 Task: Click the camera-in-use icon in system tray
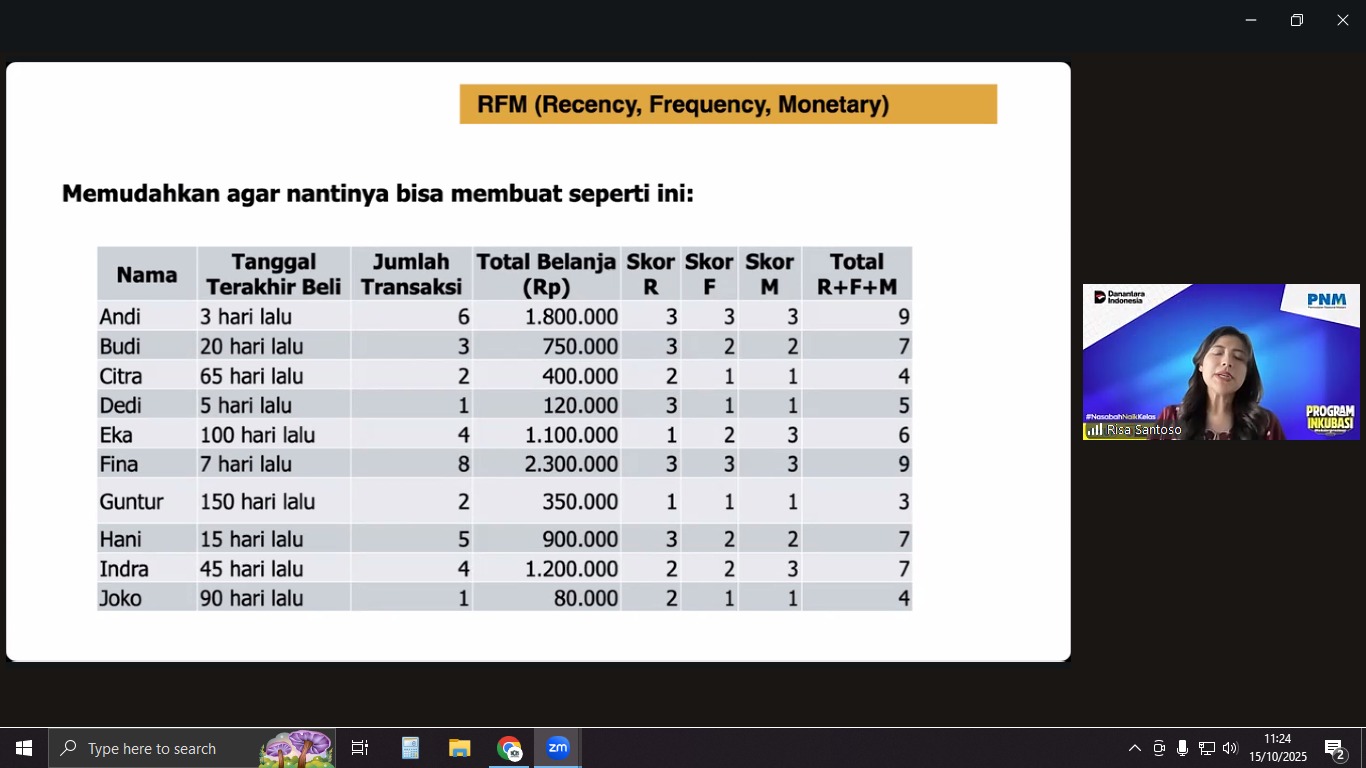[1159, 748]
